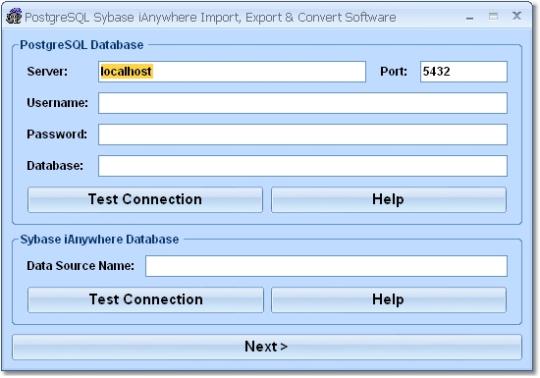Close the application window
Viewport: 540px width, 378px height.
coord(517,15)
